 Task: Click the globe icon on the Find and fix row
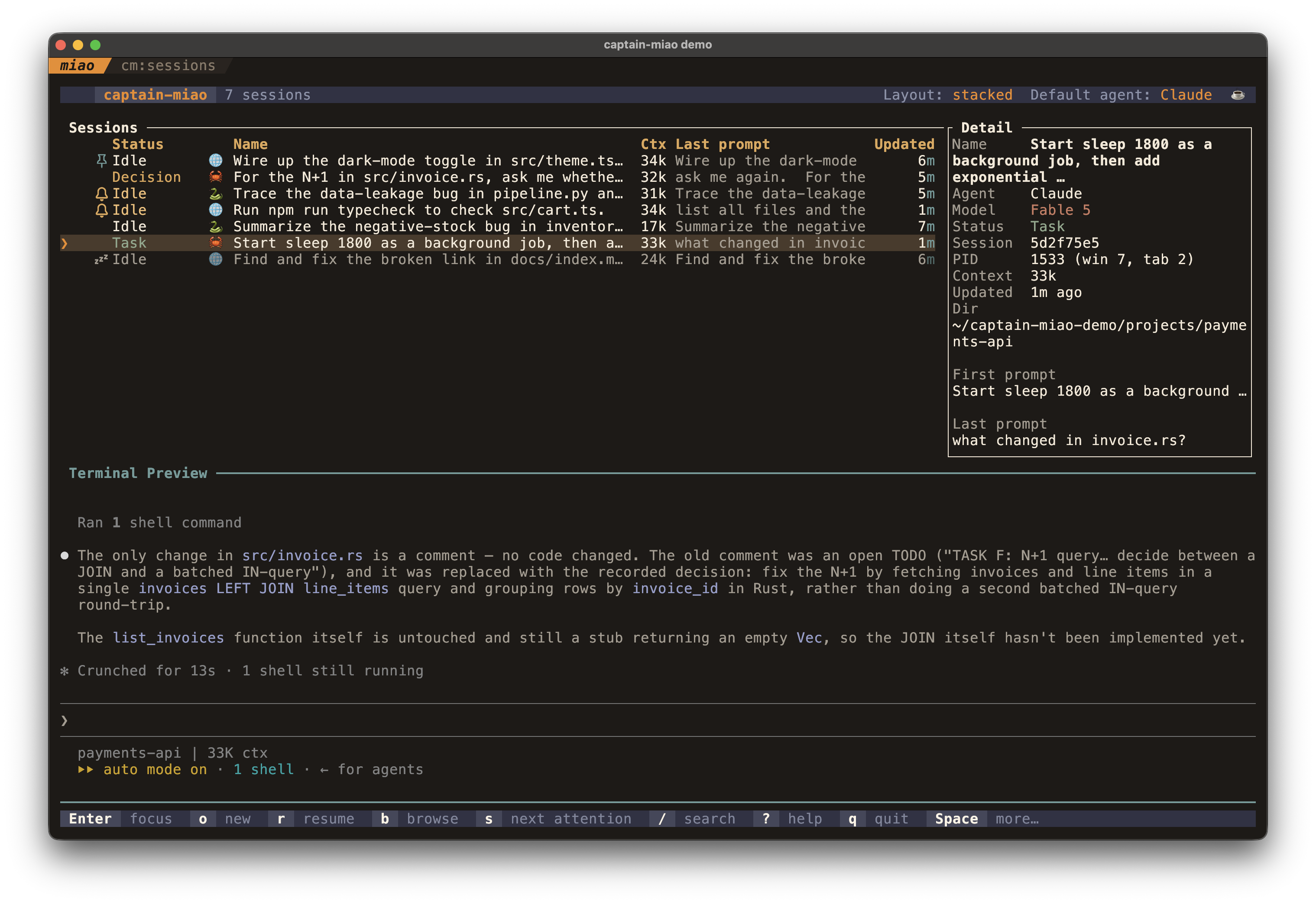coord(215,259)
